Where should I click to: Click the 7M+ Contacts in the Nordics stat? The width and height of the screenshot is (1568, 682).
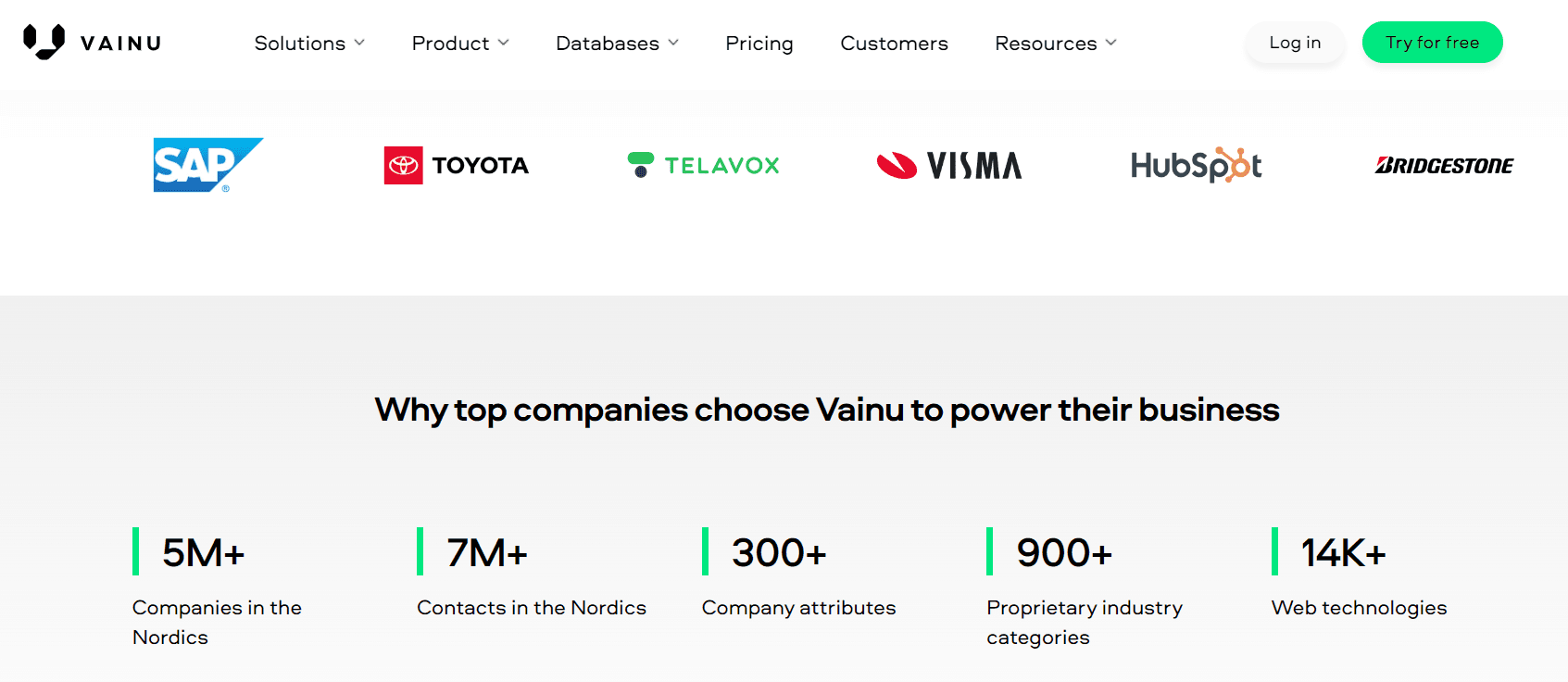487,553
